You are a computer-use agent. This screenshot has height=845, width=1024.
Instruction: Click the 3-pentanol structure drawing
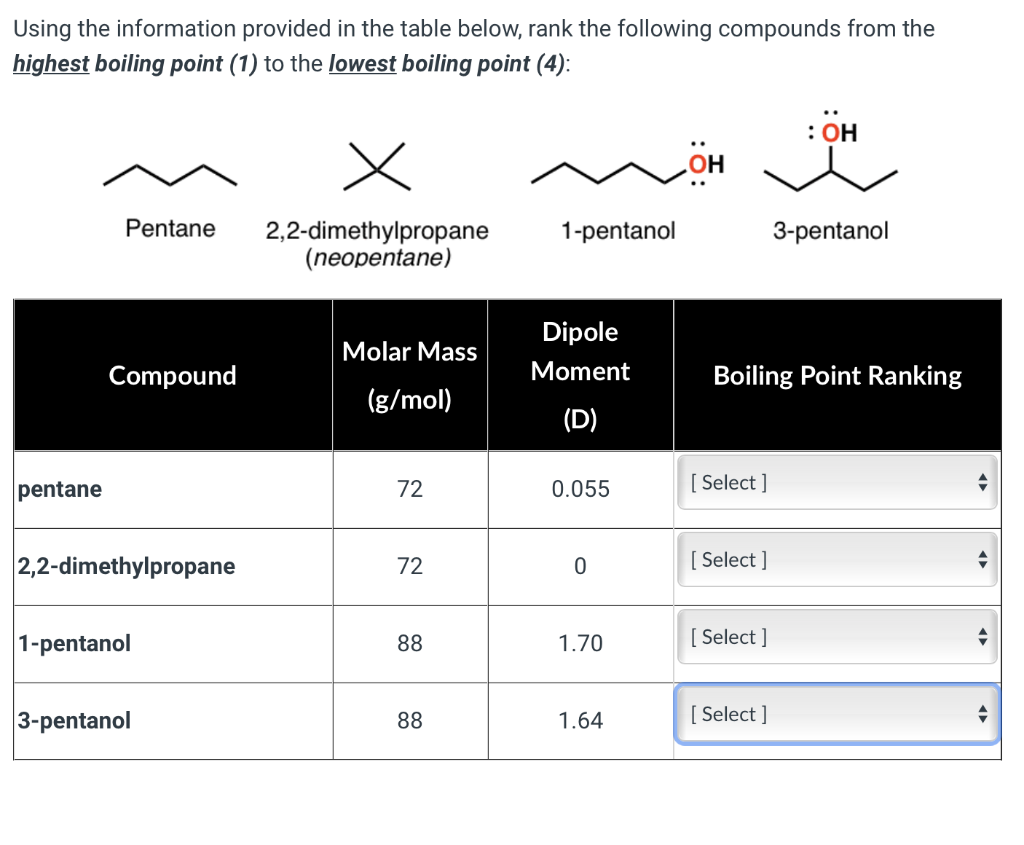pyautogui.click(x=831, y=151)
